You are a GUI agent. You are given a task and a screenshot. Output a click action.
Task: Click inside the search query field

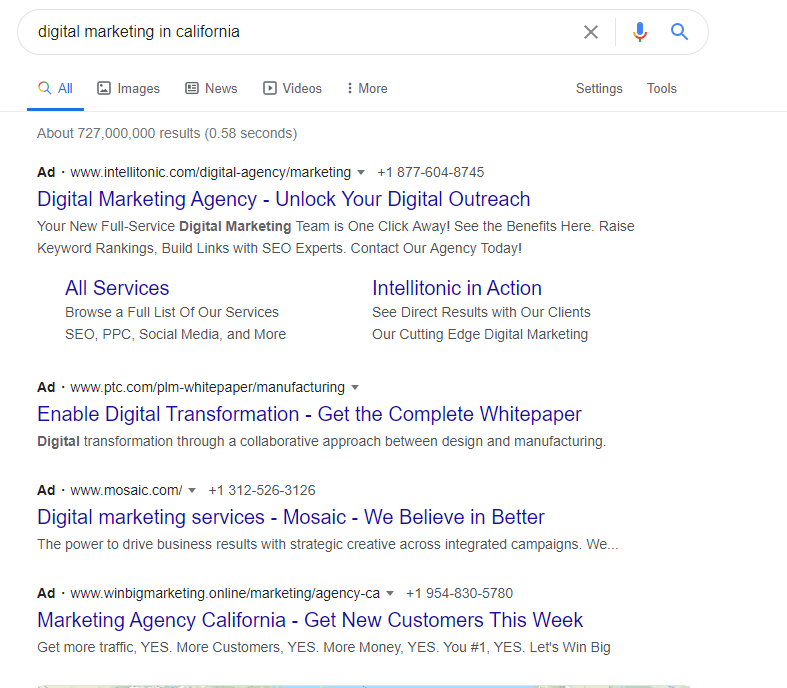coord(301,32)
